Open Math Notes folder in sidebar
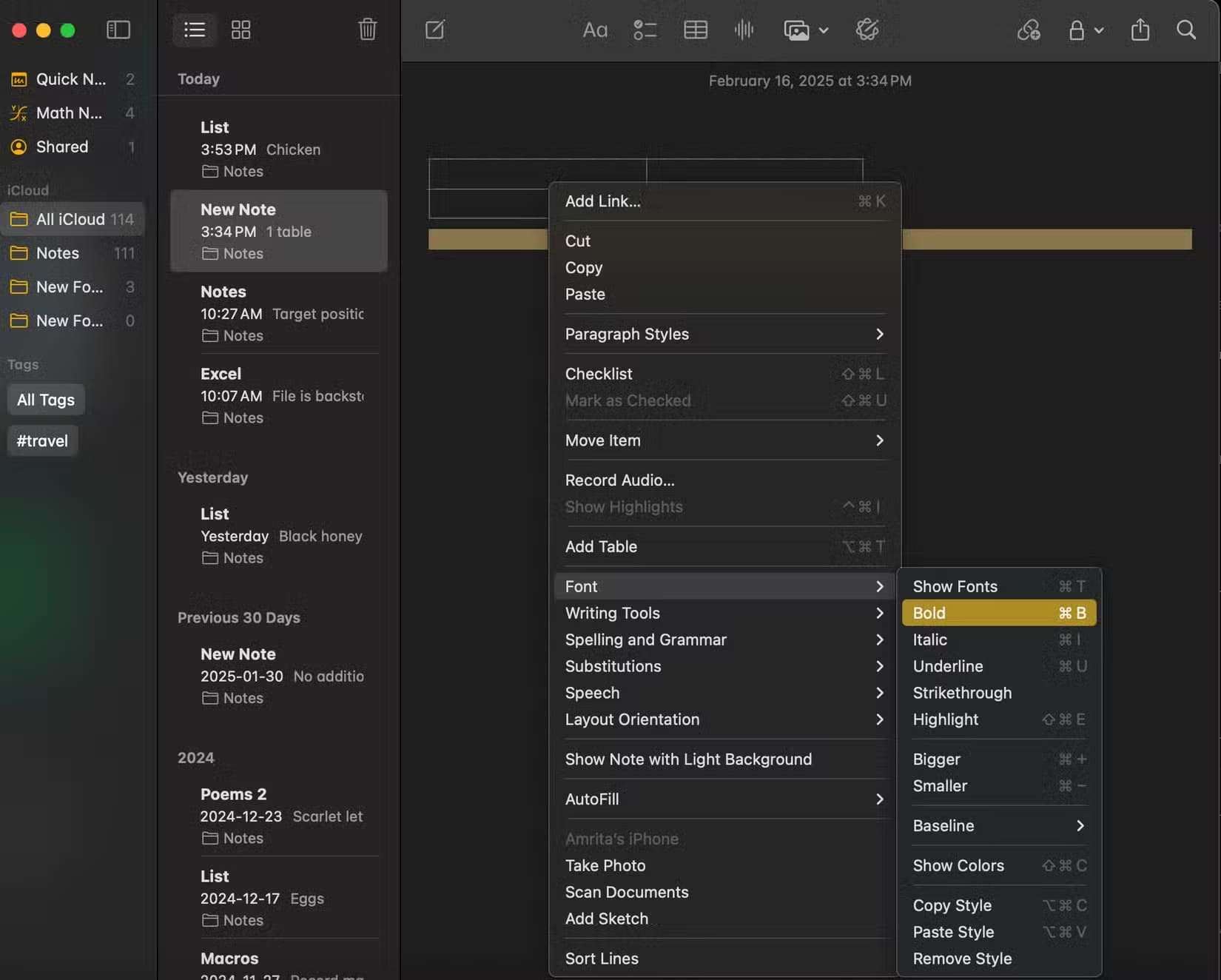Screen dimensions: 1221x980 point(73,113)
